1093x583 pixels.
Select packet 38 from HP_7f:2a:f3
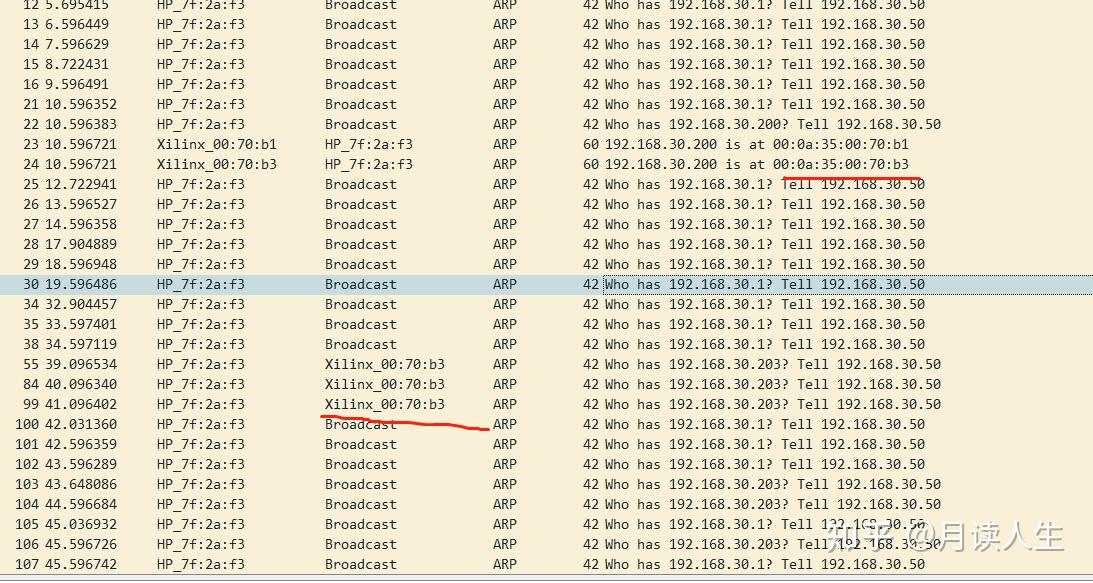(400, 344)
